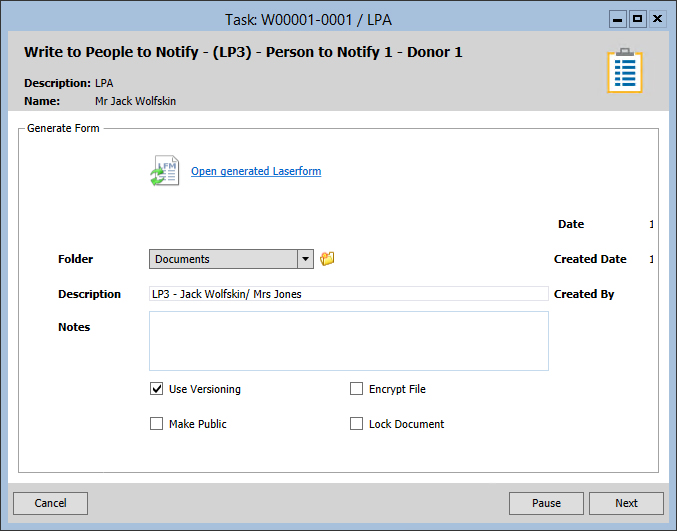Expand the Folder dropdown arrow
Screen dimensions: 677x531
pyautogui.click(x=306, y=259)
